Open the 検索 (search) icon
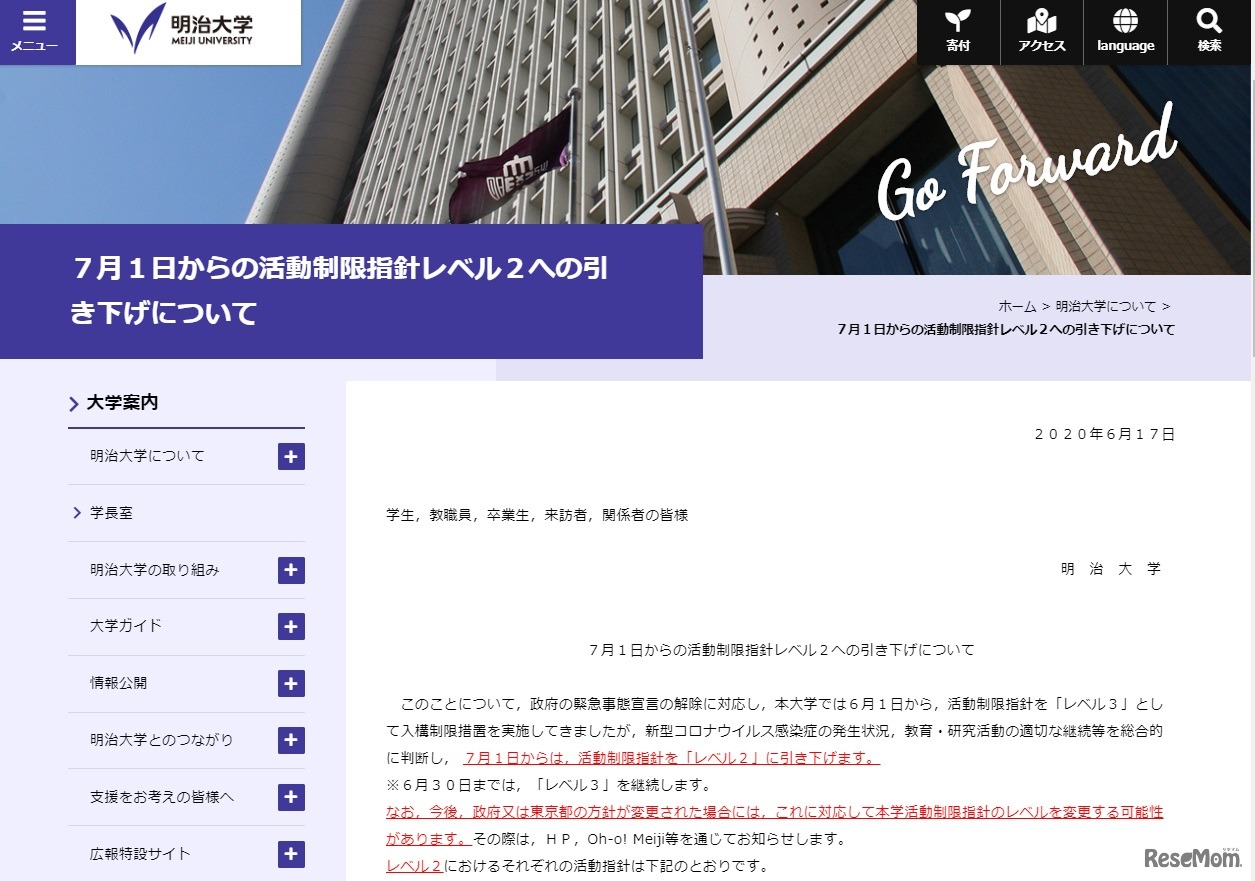 [x=1208, y=30]
